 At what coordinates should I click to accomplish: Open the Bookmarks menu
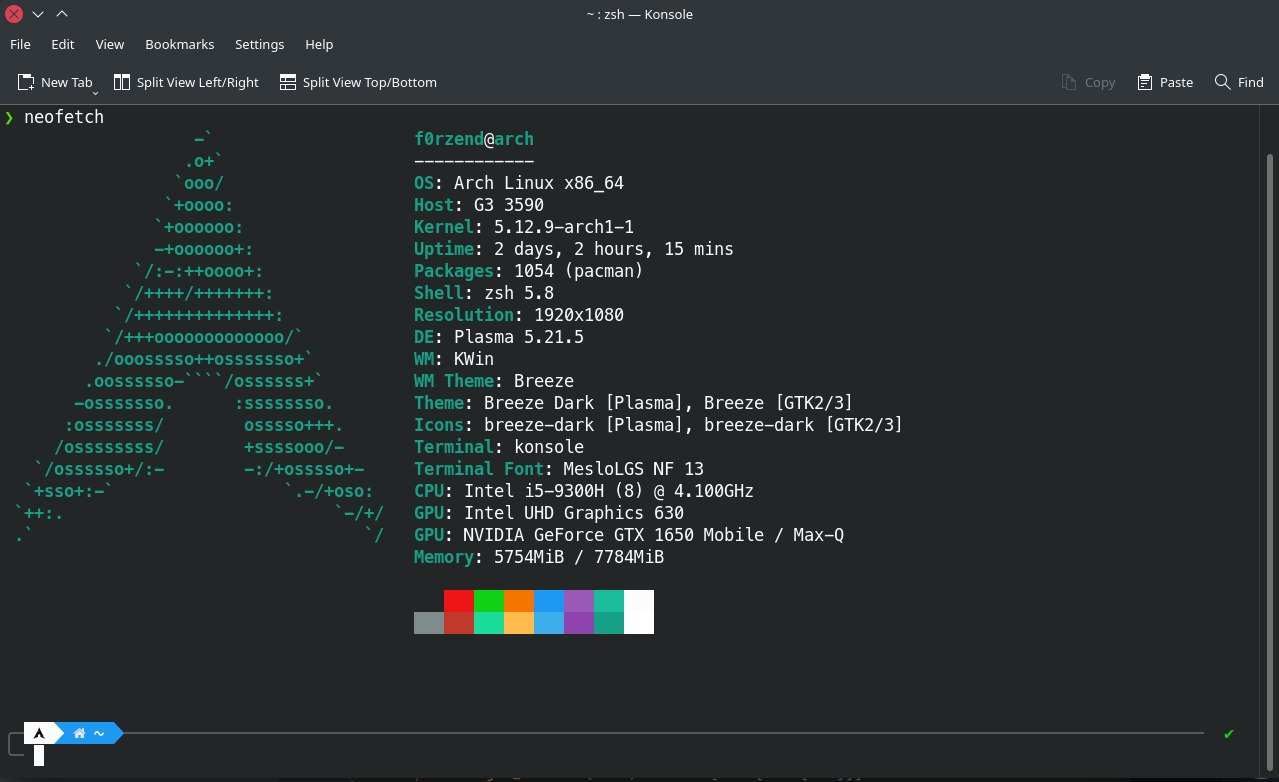click(x=180, y=44)
